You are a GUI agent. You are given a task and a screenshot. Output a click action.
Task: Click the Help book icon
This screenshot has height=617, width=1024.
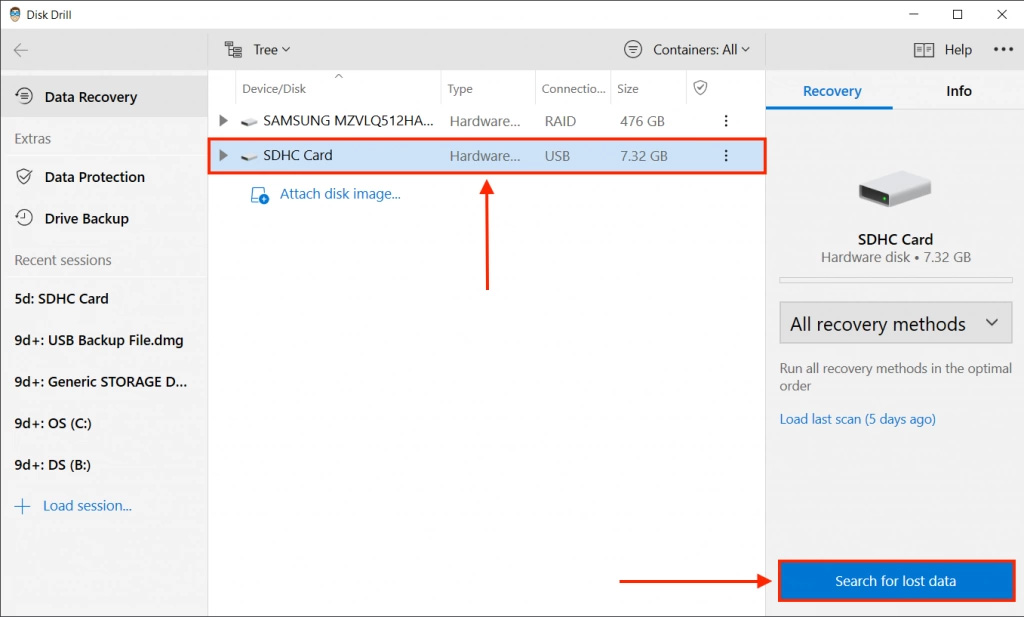[923, 50]
